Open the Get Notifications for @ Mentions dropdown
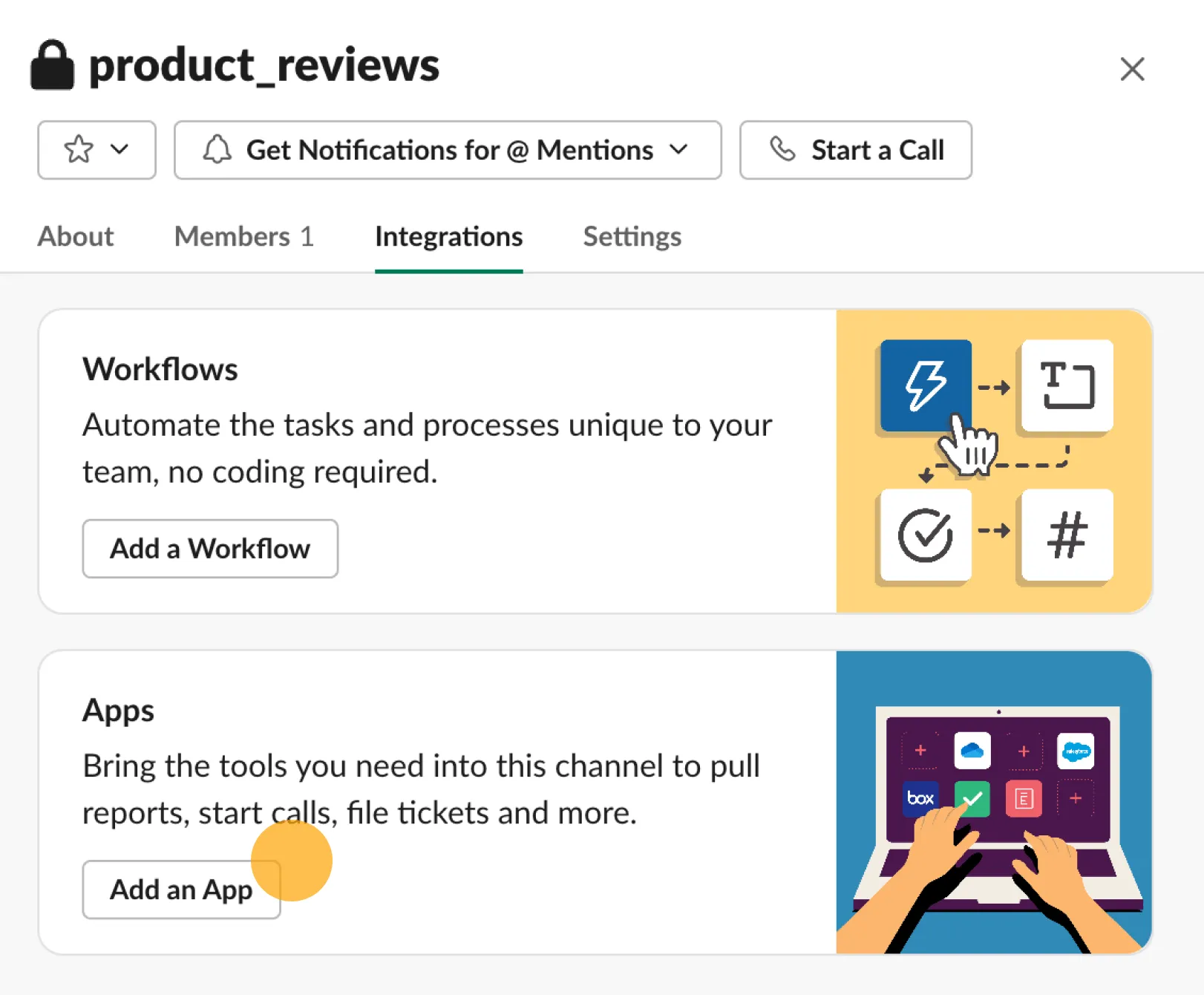Image resolution: width=1204 pixels, height=995 pixels. tap(448, 150)
